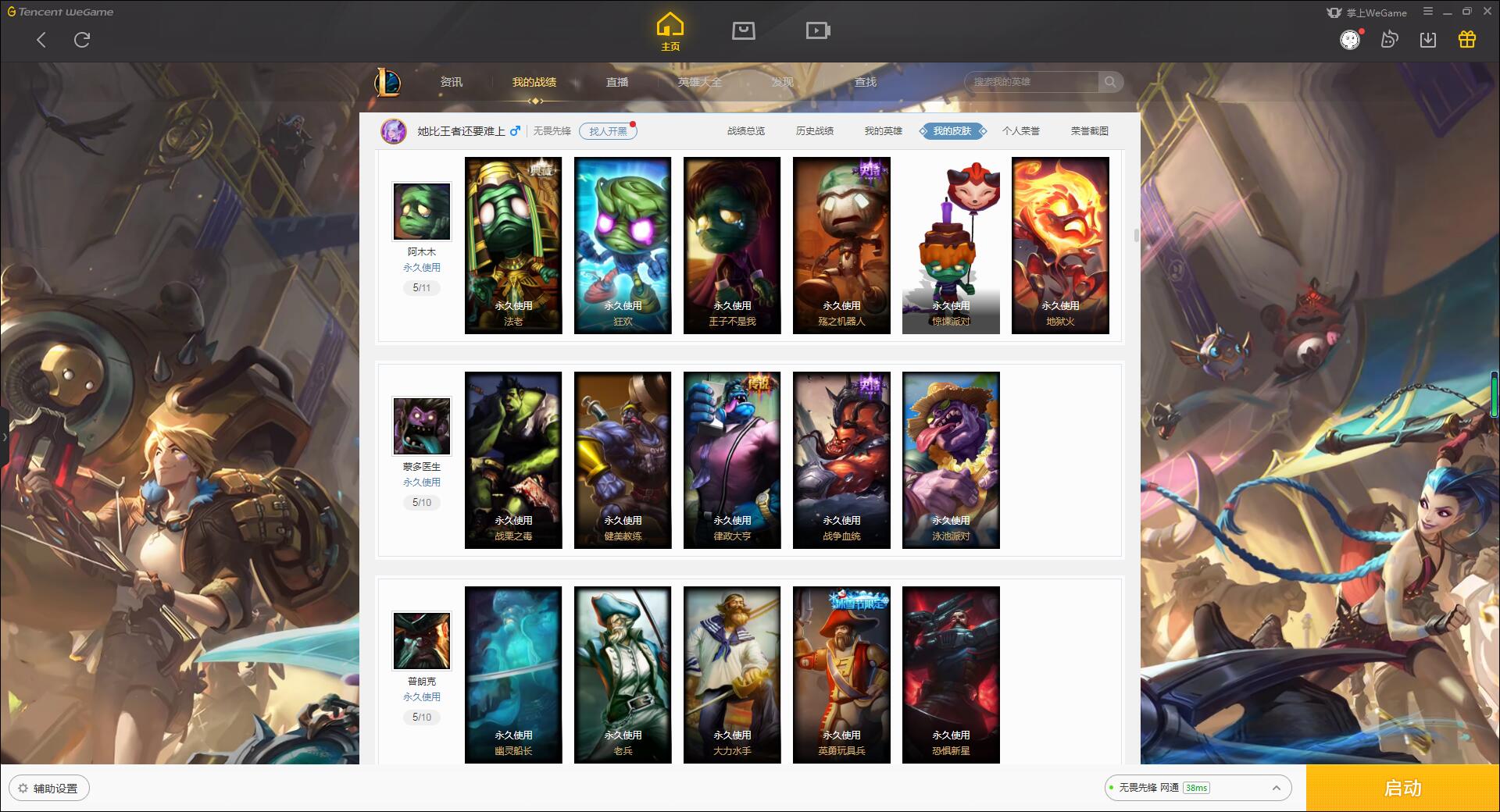The image size is (1500, 812).
Task: Open the 荣誉截图 sub-tab
Action: point(1090,131)
